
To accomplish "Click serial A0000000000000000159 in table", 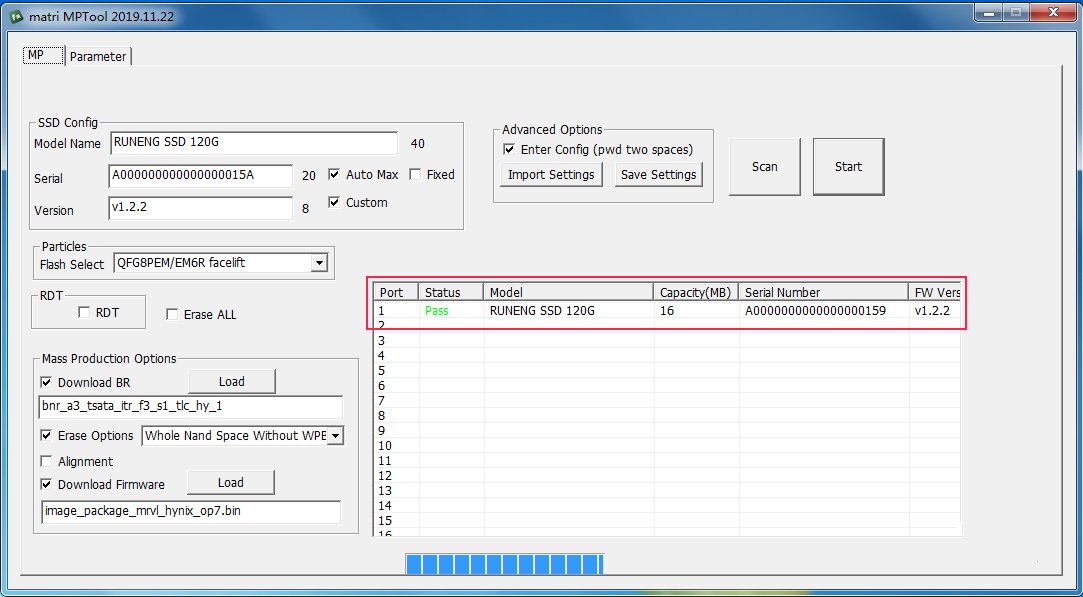I will [x=815, y=311].
